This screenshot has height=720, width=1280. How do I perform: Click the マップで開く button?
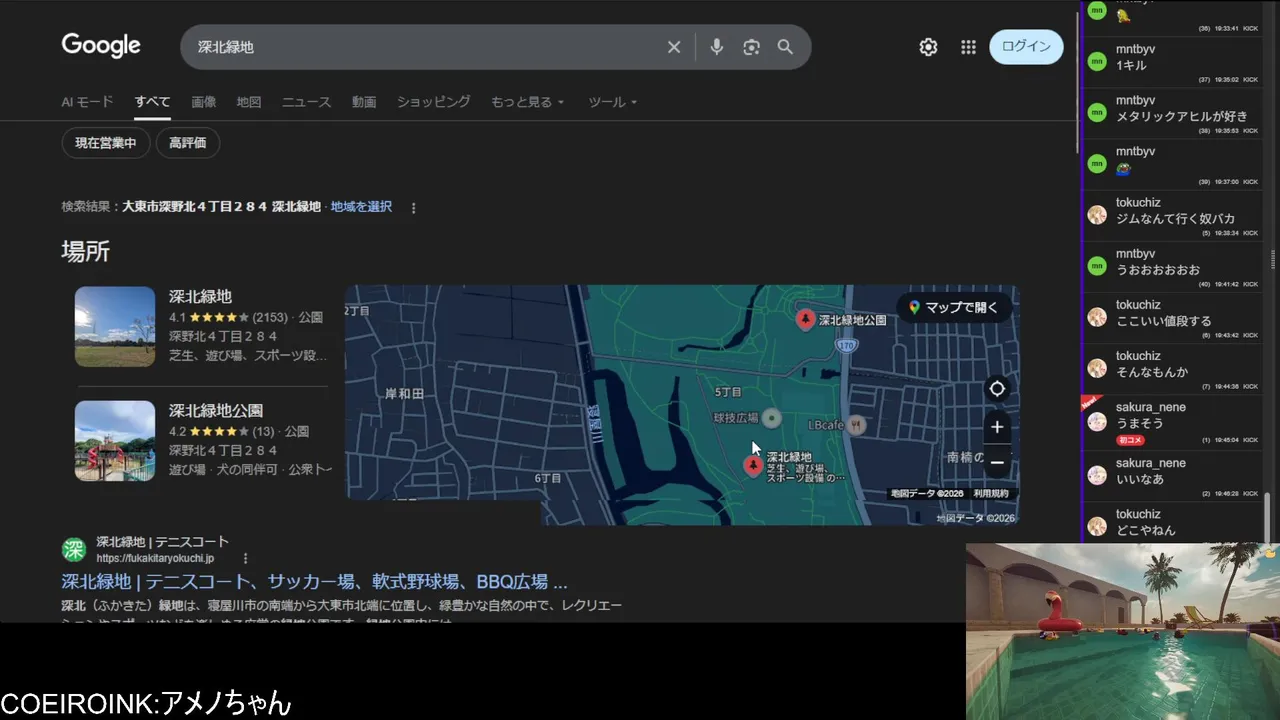click(952, 308)
